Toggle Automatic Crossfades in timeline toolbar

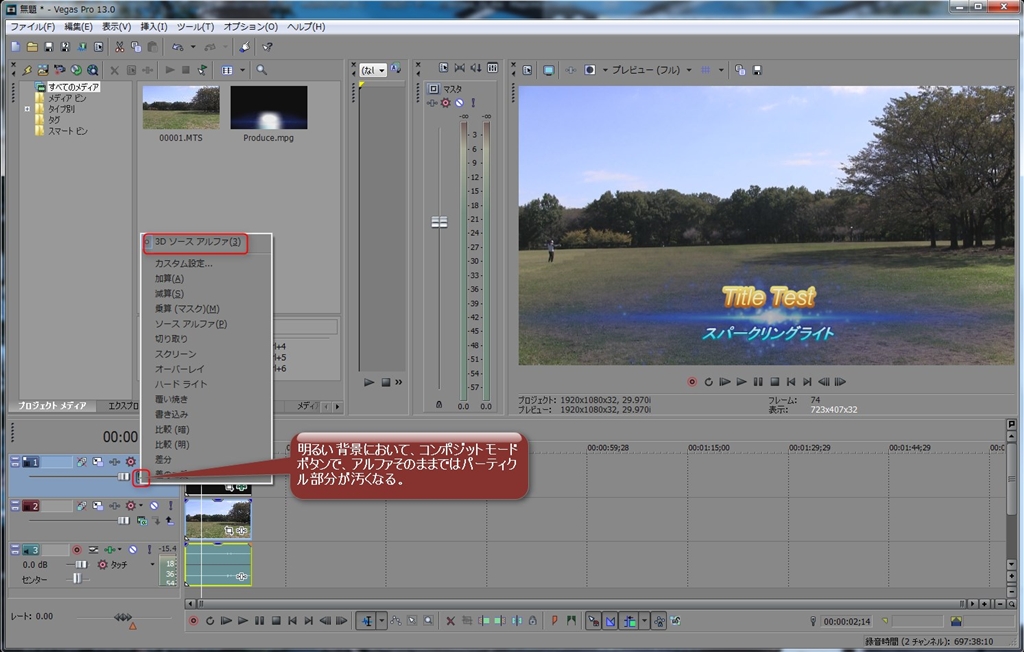(611, 621)
